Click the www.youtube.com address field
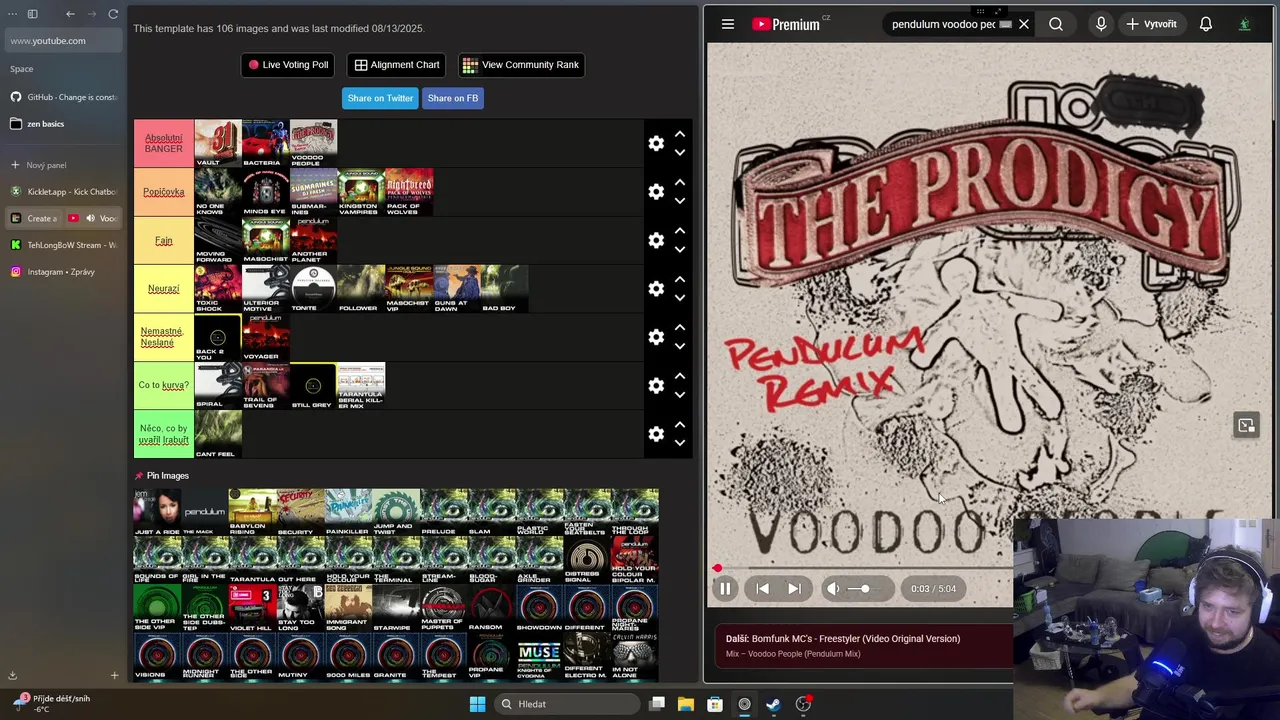 tap(64, 41)
